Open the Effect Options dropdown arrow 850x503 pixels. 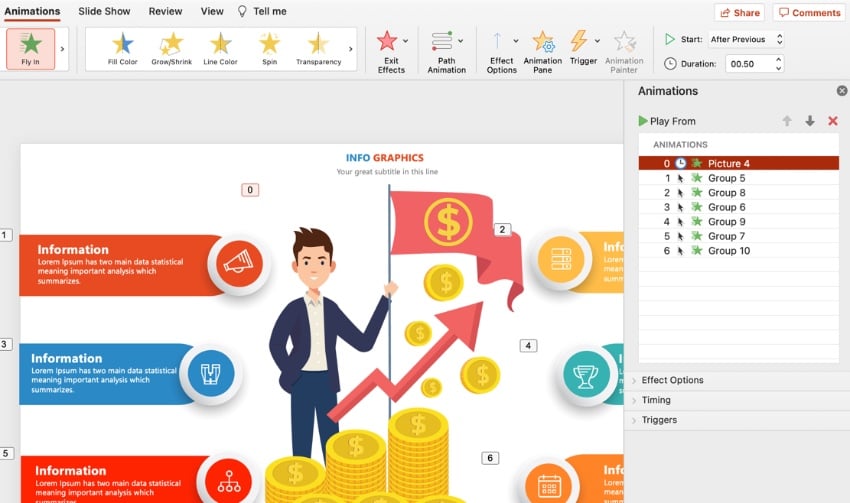[x=516, y=41]
